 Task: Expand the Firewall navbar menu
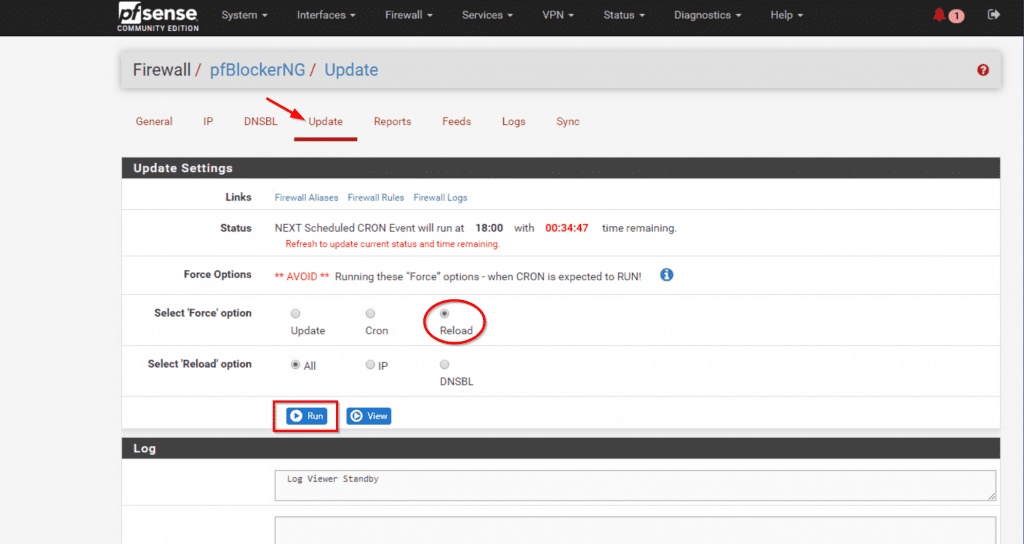click(409, 15)
